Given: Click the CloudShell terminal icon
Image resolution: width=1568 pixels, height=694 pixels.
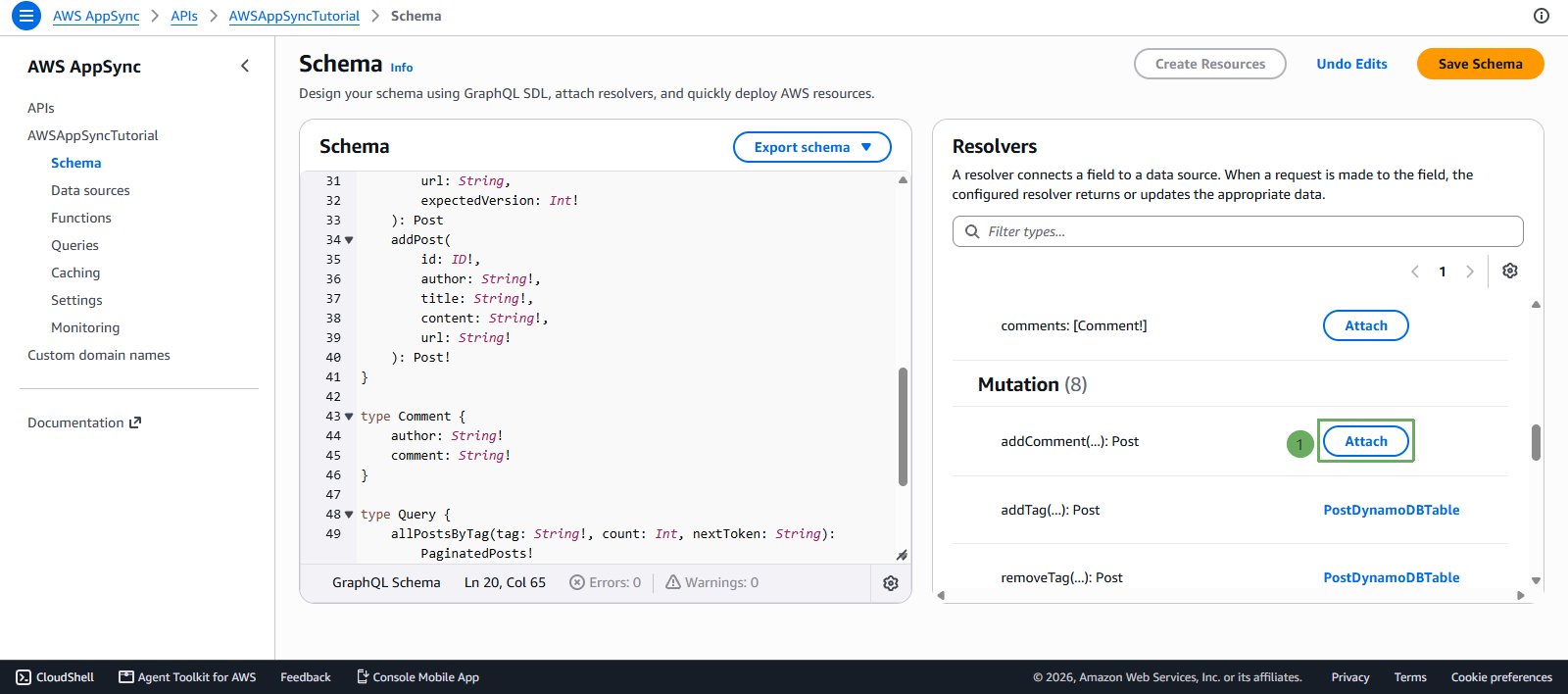Looking at the screenshot, I should click(x=24, y=677).
